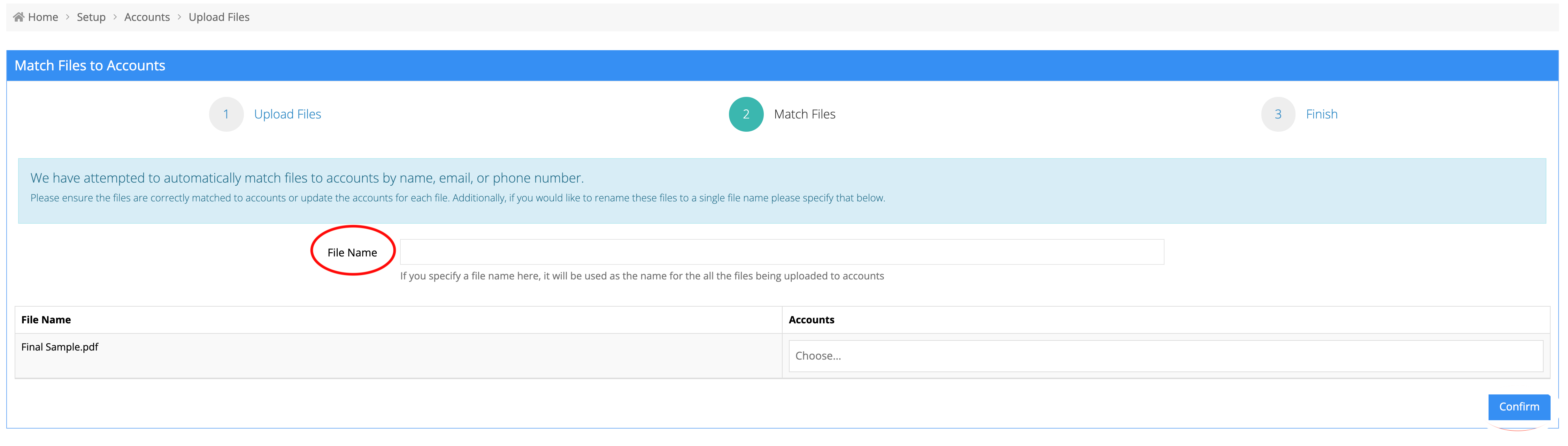
Task: Click the Accounts column header
Action: [x=811, y=320]
